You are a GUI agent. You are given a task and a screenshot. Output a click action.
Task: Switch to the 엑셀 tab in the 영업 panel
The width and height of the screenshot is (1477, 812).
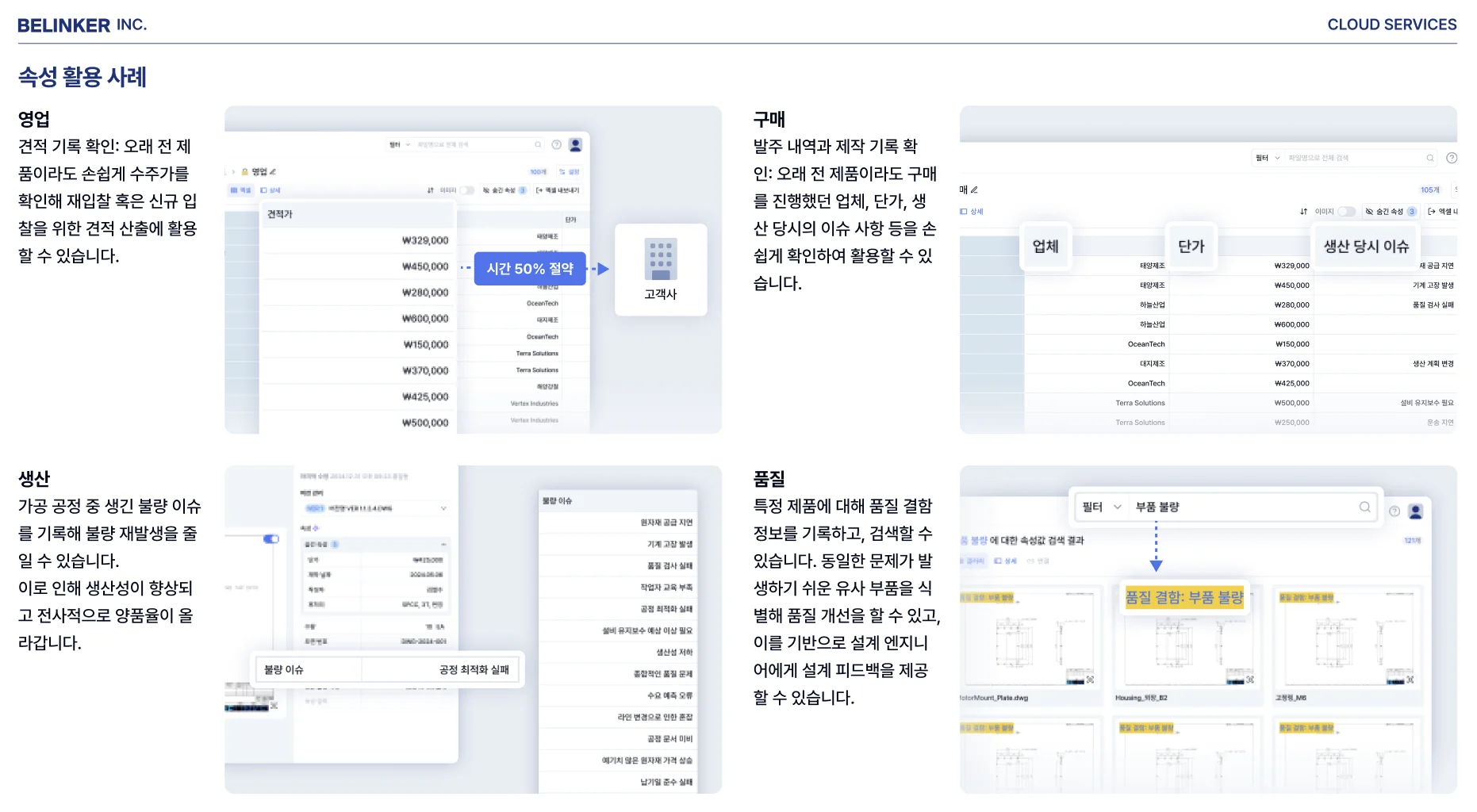click(241, 190)
